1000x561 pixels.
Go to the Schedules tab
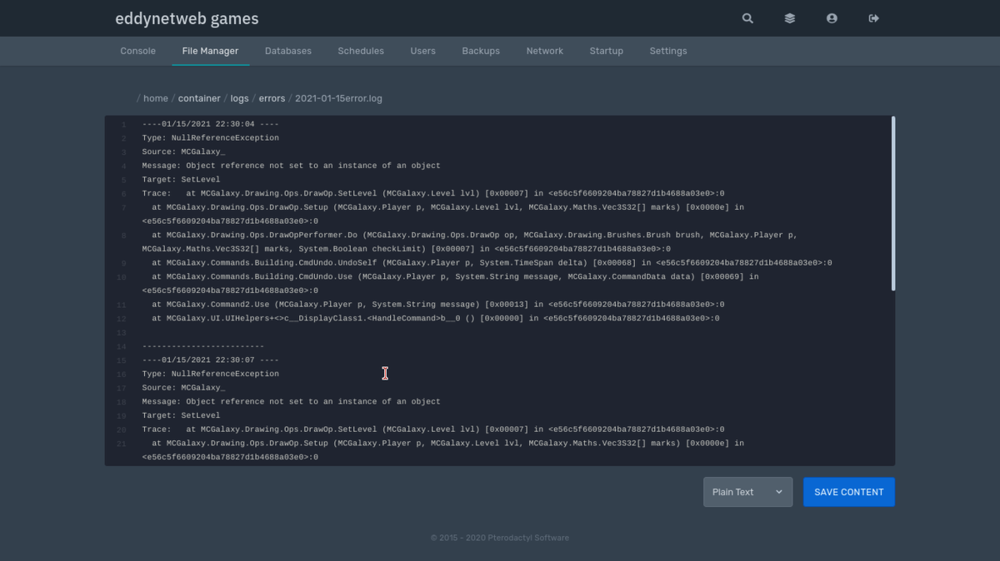pyautogui.click(x=361, y=51)
